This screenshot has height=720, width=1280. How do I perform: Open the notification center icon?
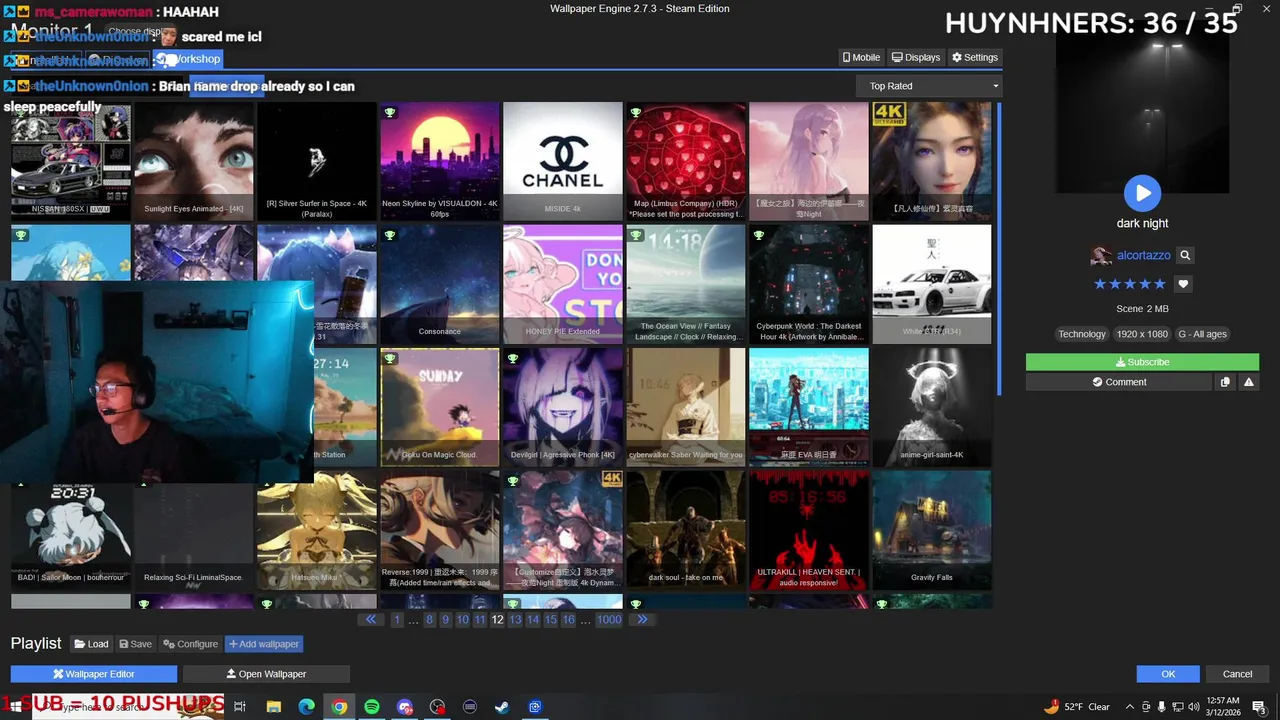(x=1259, y=707)
